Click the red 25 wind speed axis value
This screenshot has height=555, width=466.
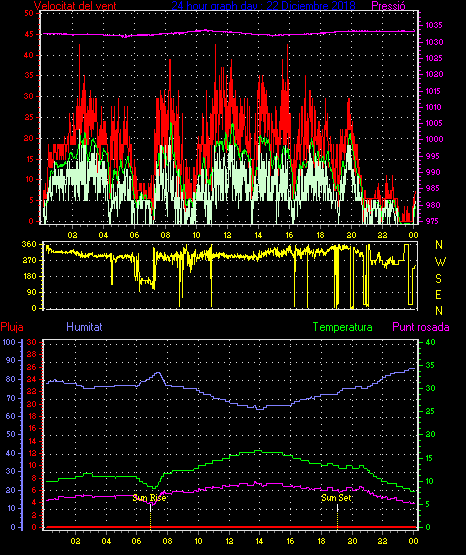pyautogui.click(x=29, y=118)
